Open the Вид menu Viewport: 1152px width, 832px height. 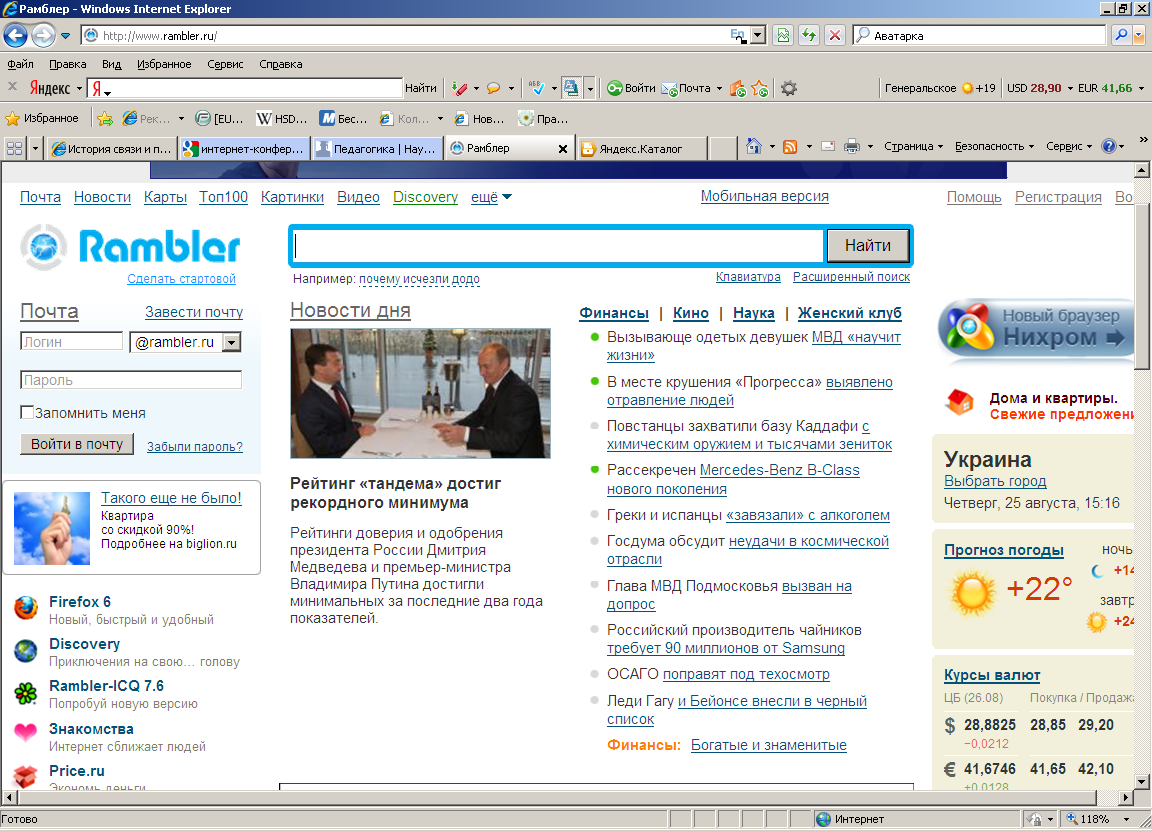[x=112, y=64]
